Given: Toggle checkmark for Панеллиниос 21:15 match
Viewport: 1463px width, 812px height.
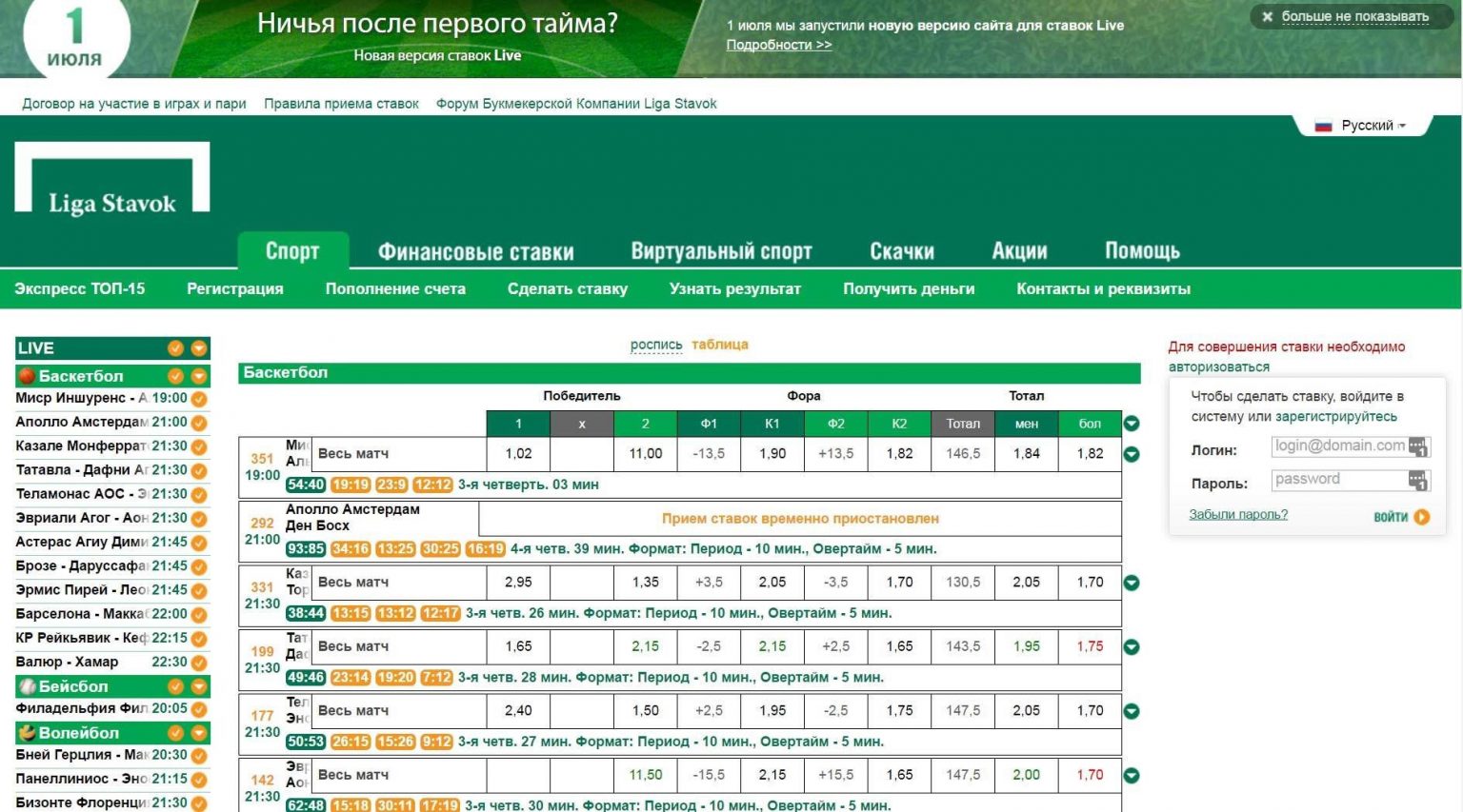Looking at the screenshot, I should (x=199, y=780).
